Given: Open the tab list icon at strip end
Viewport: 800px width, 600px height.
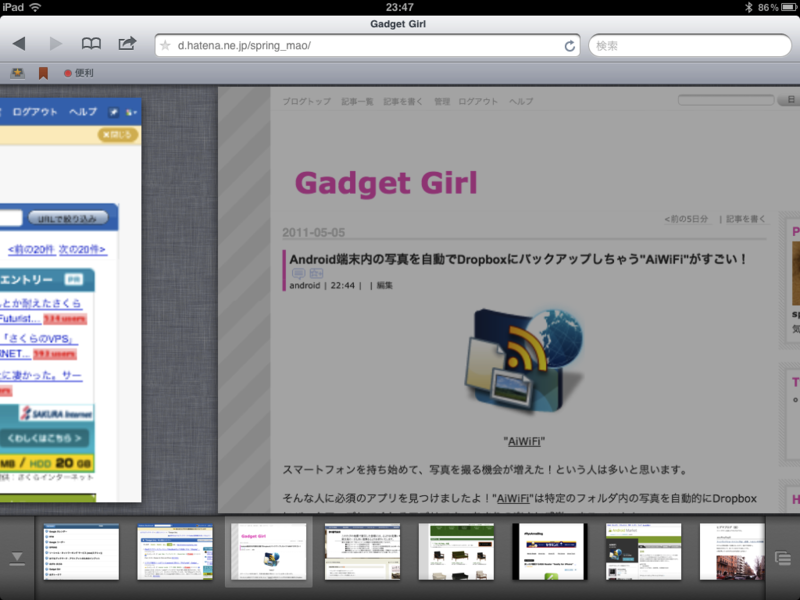Looking at the screenshot, I should (x=783, y=558).
